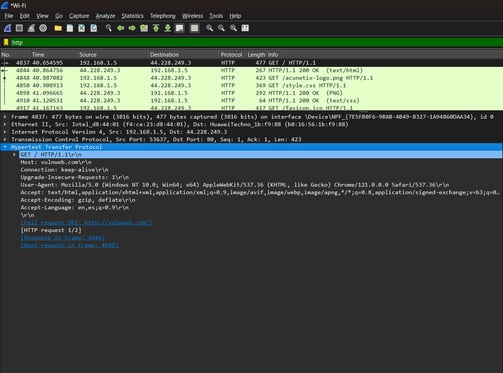Image resolution: width=503 pixels, height=373 pixels.
Task: Open the Tools menu
Action: point(216,16)
